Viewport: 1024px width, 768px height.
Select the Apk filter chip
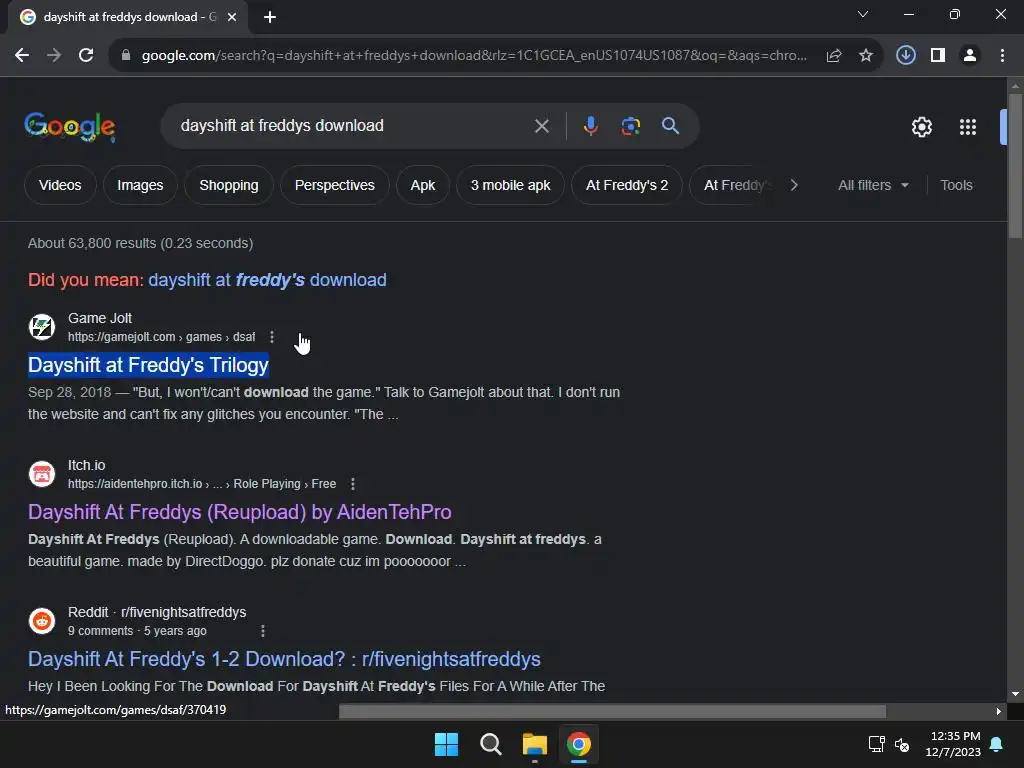pos(423,185)
